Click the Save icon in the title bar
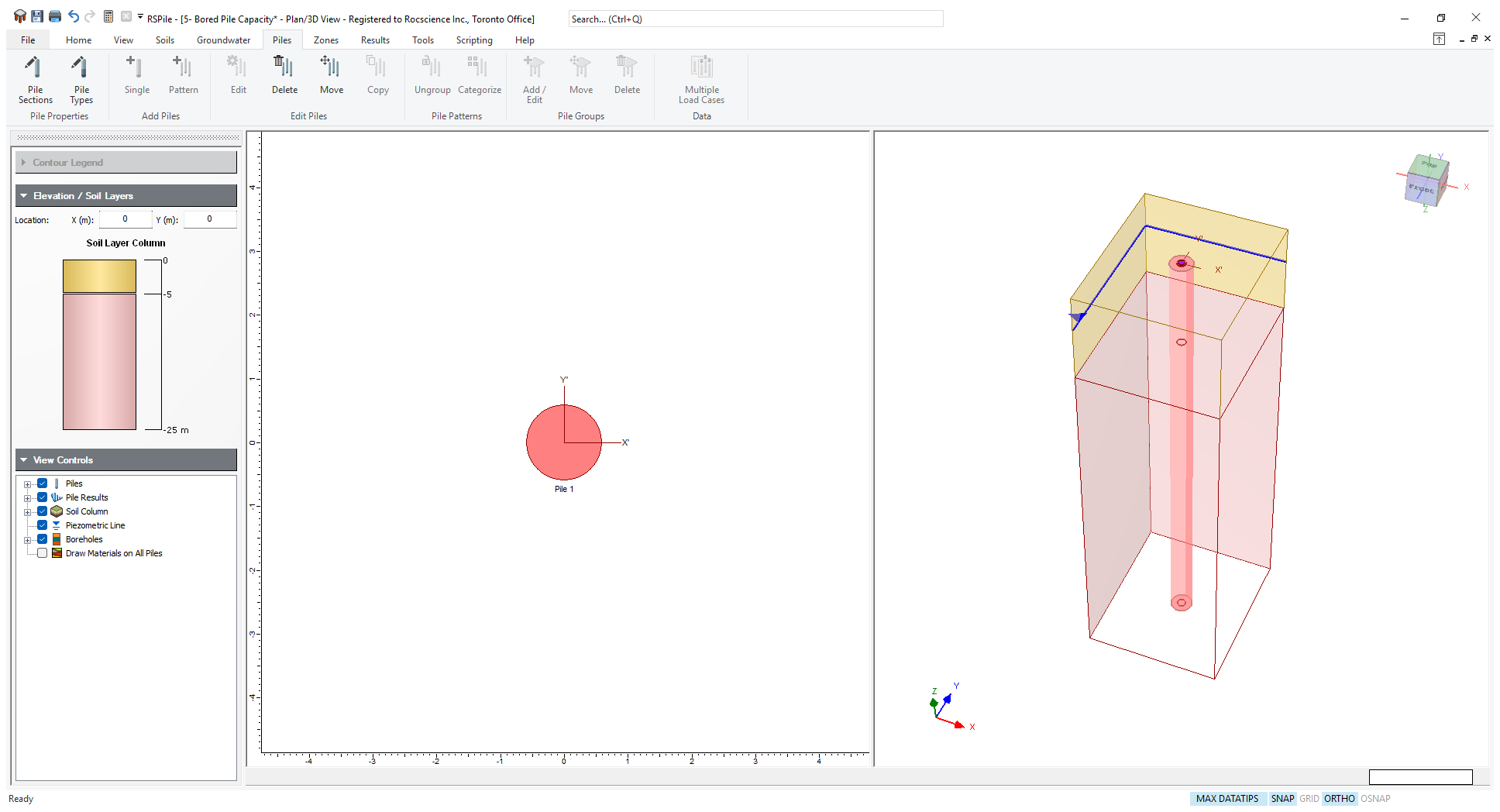 [x=37, y=16]
